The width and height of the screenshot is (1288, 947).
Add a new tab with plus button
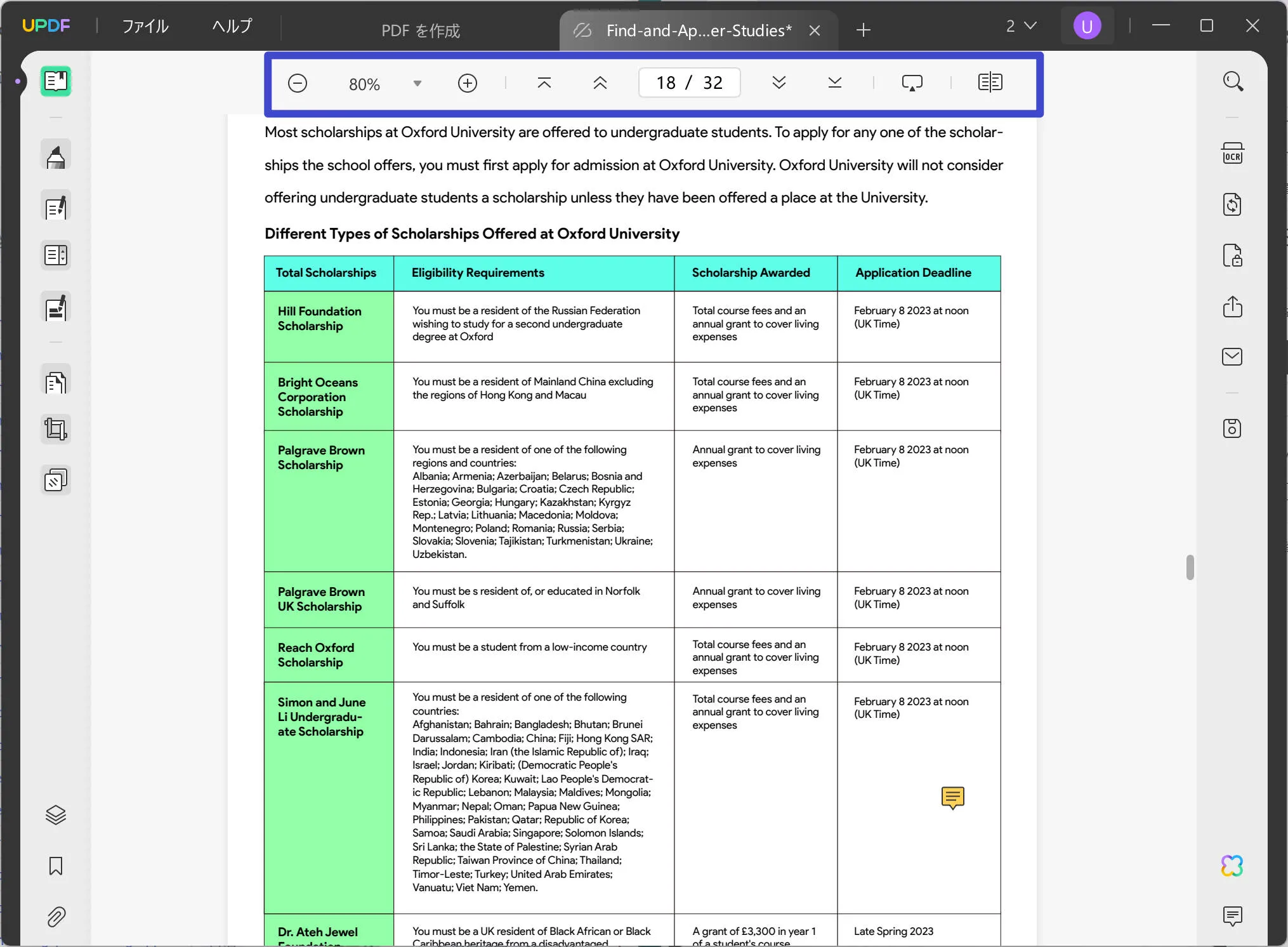tap(864, 30)
